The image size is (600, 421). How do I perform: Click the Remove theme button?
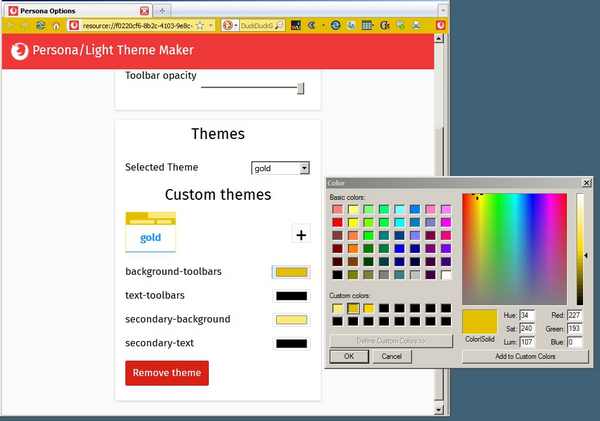click(x=167, y=373)
